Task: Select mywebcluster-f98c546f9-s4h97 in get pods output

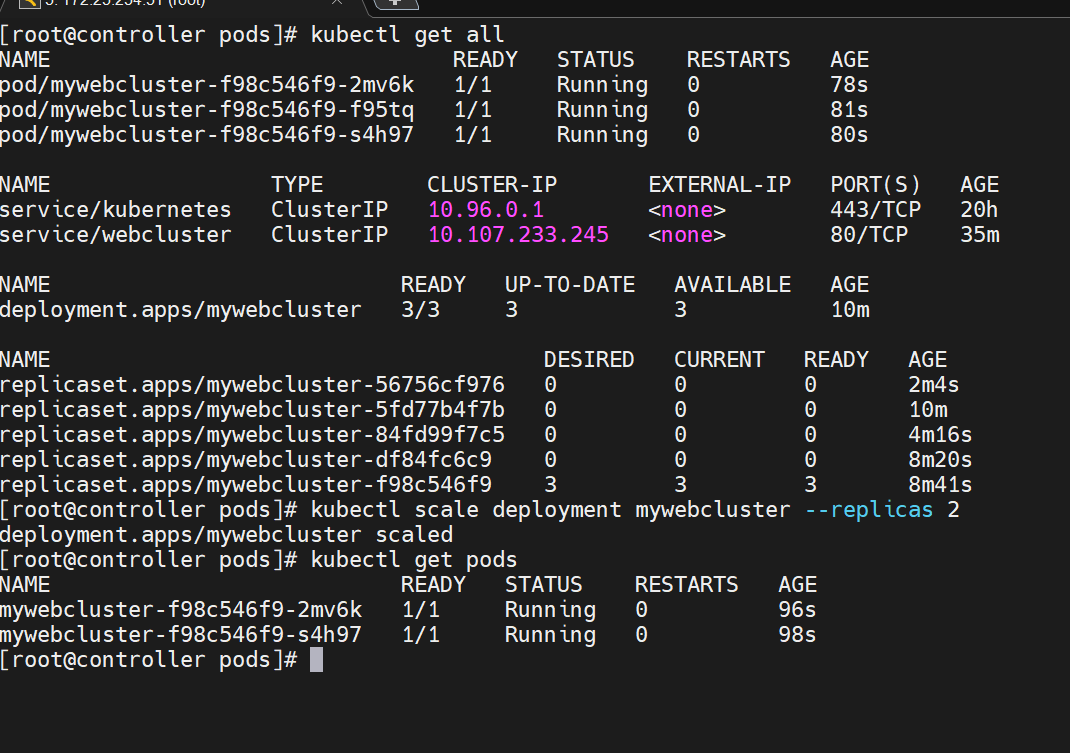Action: [181, 635]
